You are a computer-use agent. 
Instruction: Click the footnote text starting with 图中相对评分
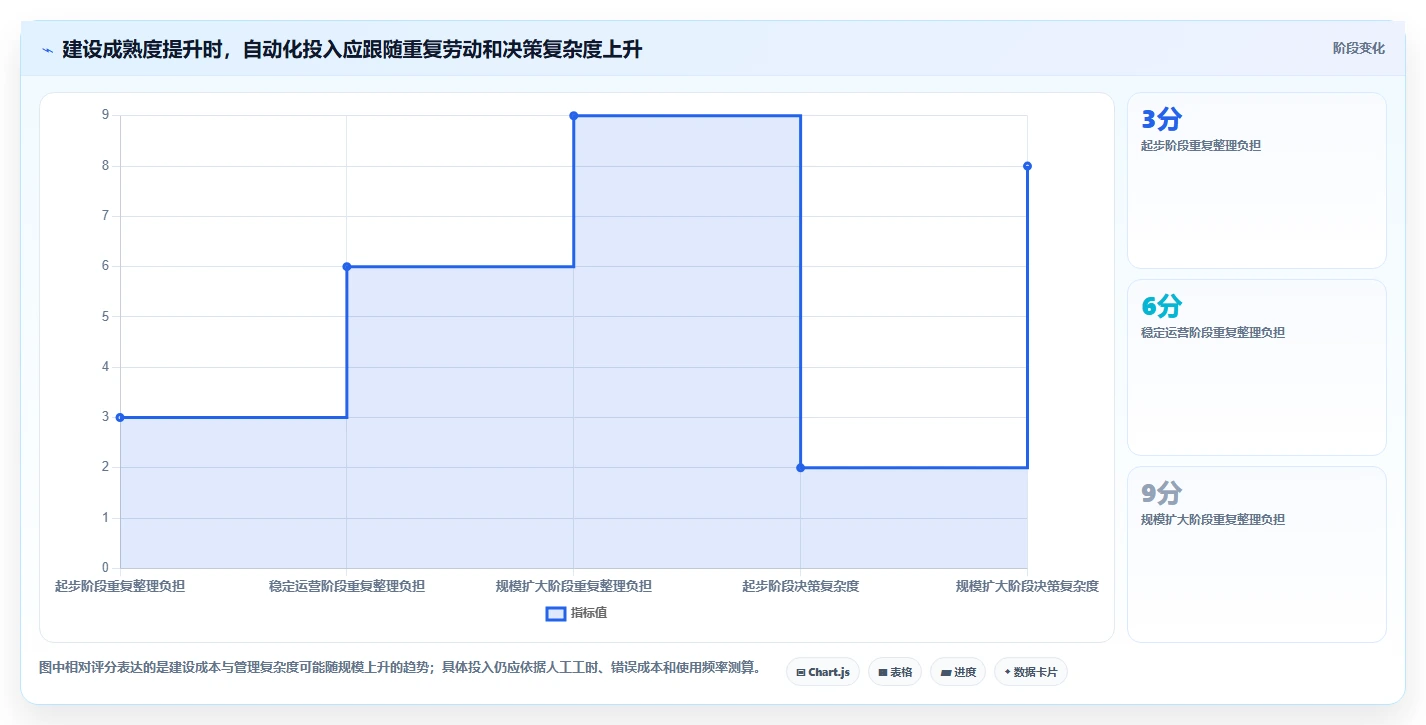coord(399,668)
